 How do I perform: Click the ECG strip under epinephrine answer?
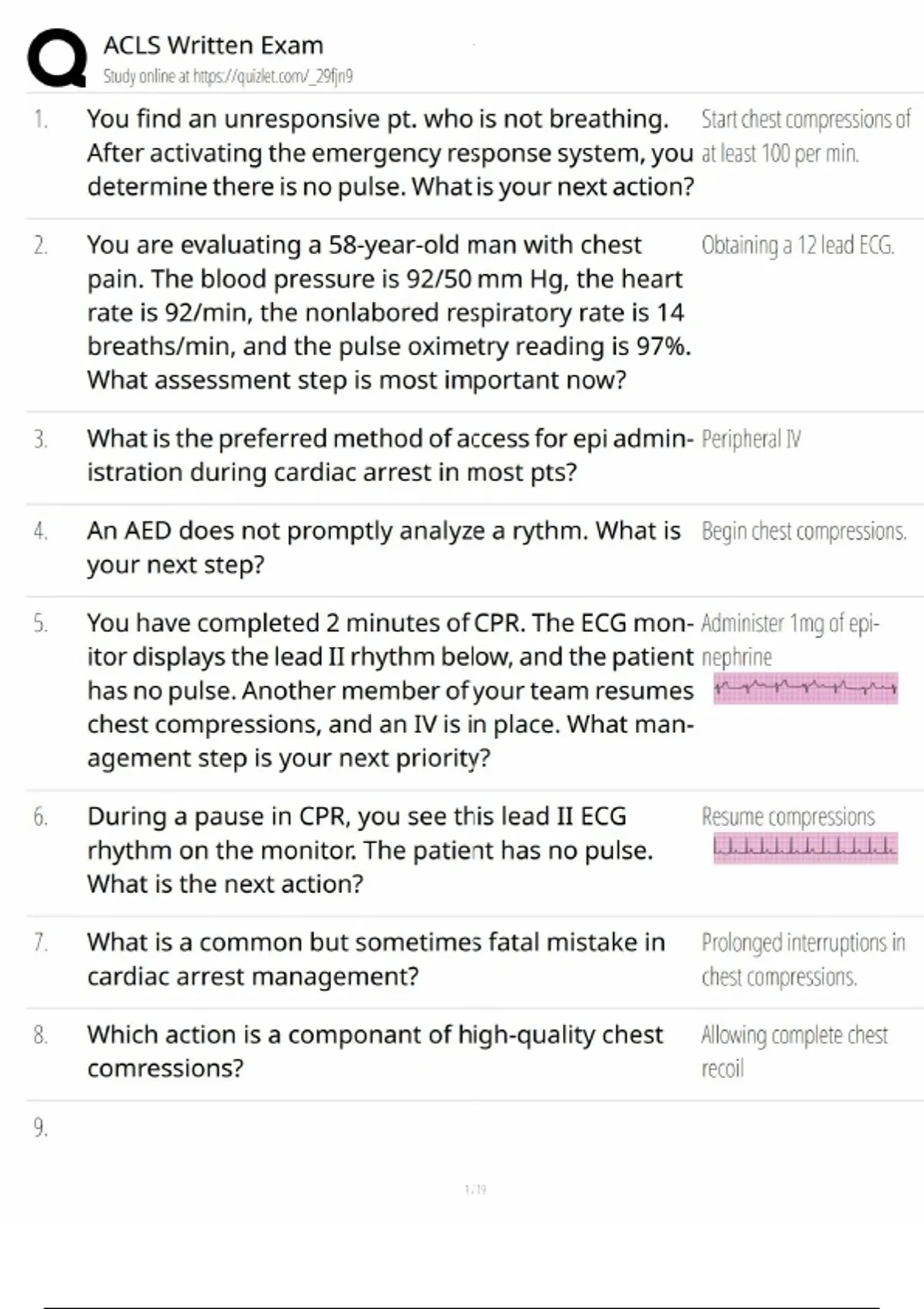pos(805,688)
